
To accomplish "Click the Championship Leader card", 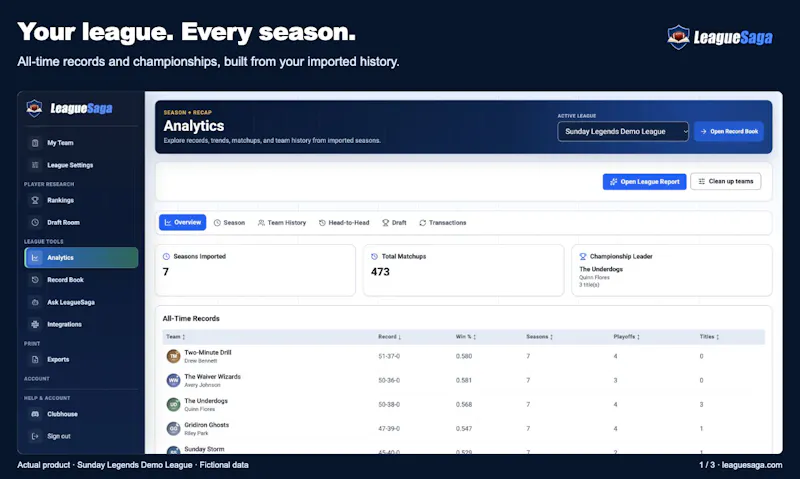I will (x=672, y=270).
